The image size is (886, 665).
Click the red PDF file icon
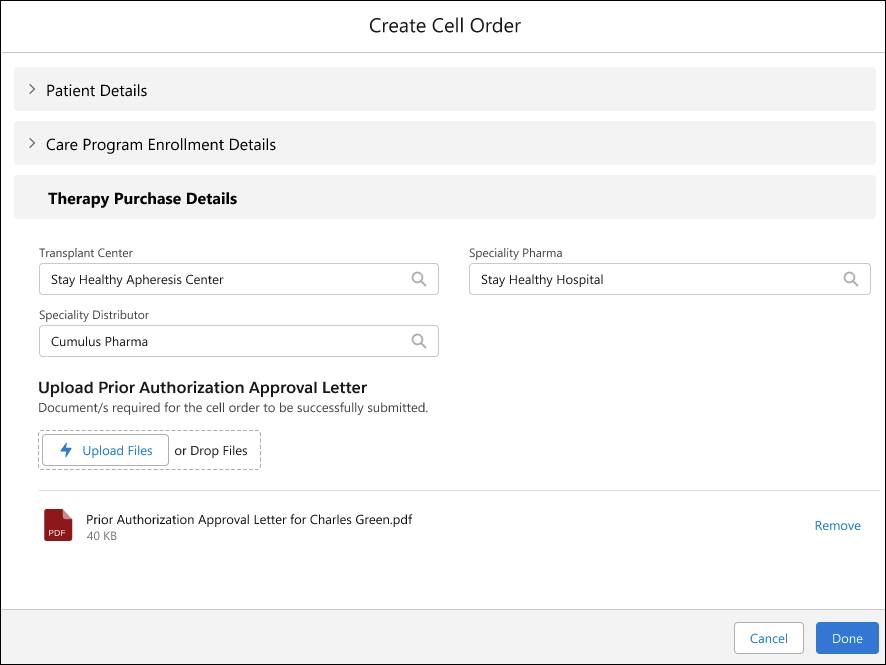point(58,525)
